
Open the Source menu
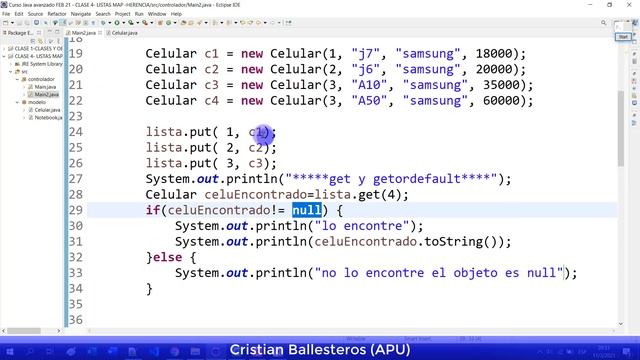pyautogui.click(x=35, y=14)
